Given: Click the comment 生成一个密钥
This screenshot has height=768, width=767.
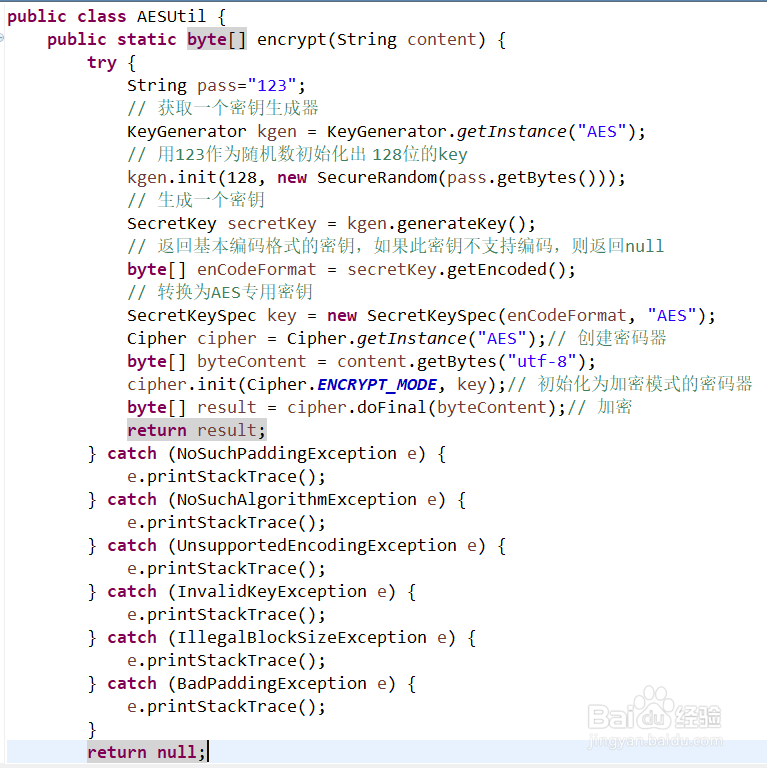Looking at the screenshot, I should [x=196, y=200].
